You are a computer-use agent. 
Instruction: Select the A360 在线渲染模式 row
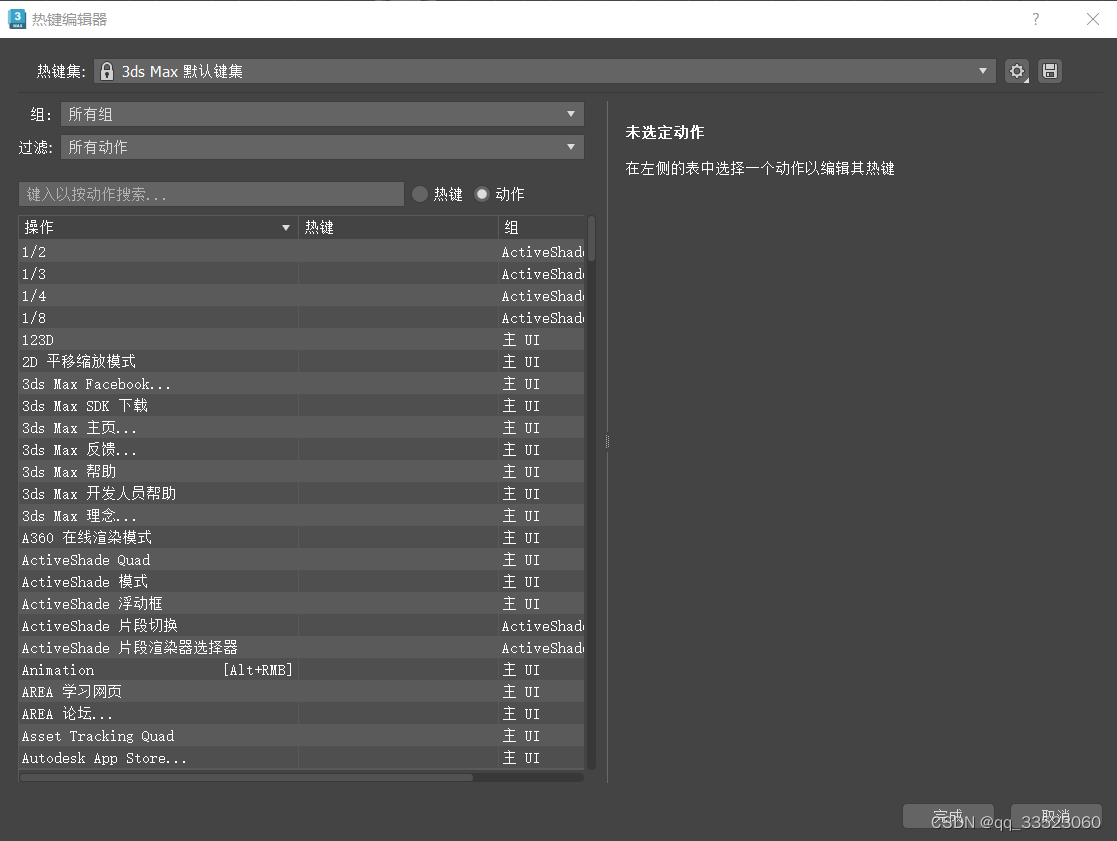[x=301, y=538]
